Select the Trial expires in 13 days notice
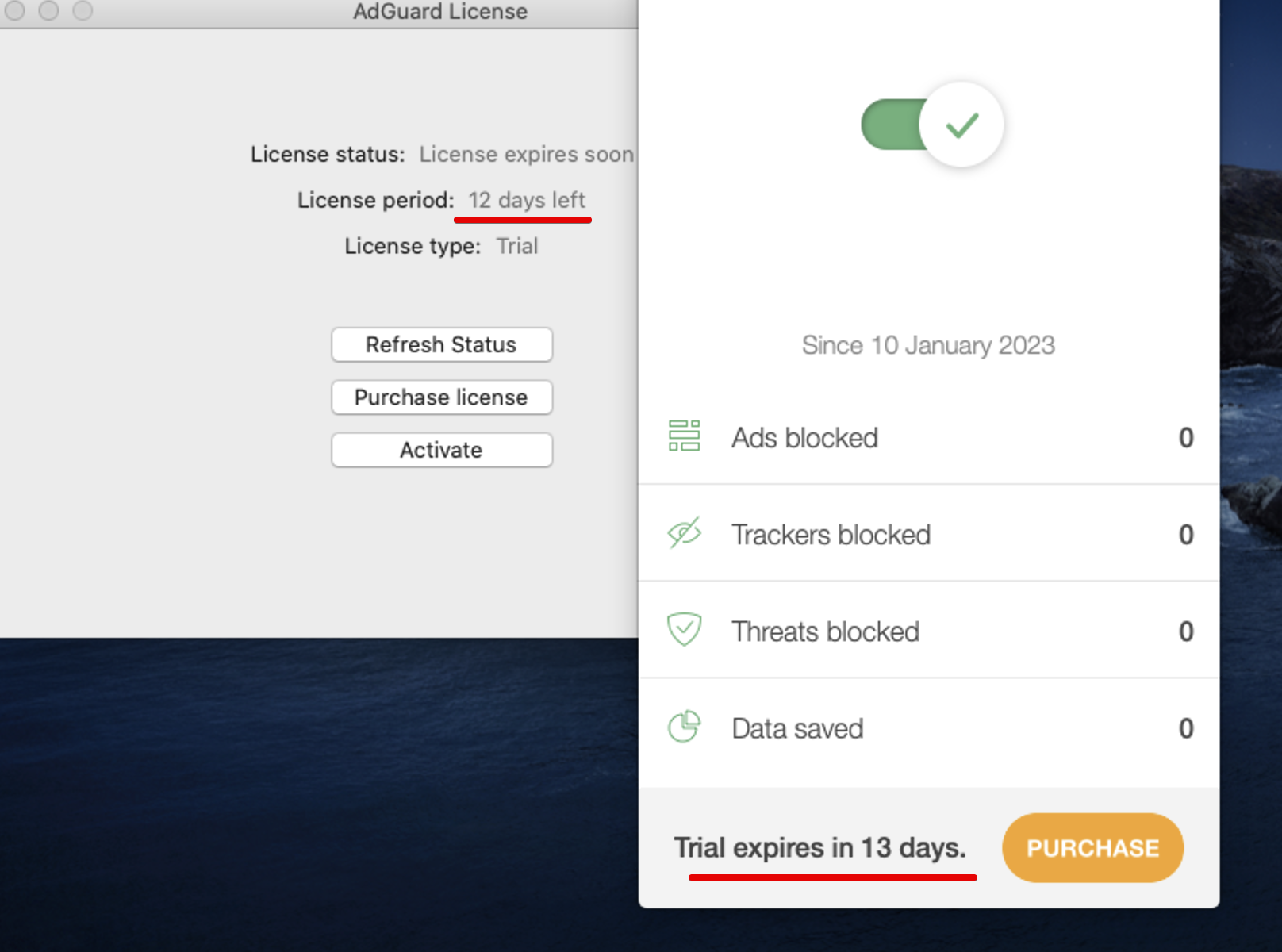 coord(819,847)
